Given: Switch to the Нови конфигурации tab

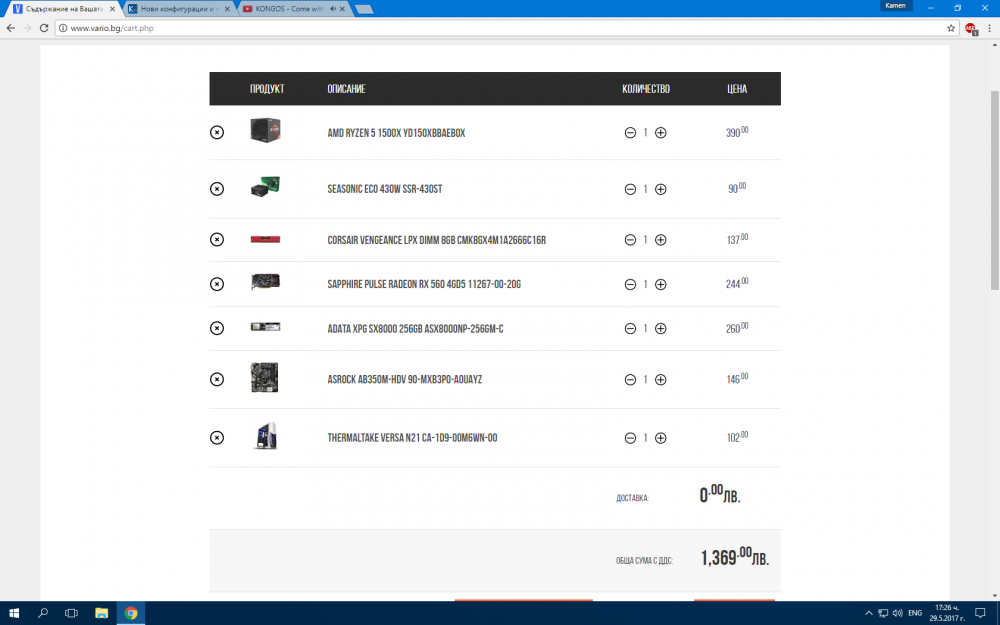Looking at the screenshot, I should [179, 9].
